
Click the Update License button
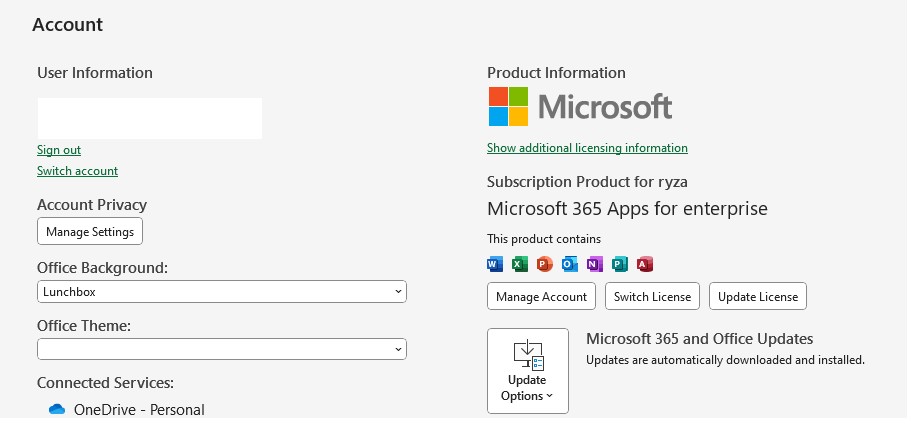point(758,296)
